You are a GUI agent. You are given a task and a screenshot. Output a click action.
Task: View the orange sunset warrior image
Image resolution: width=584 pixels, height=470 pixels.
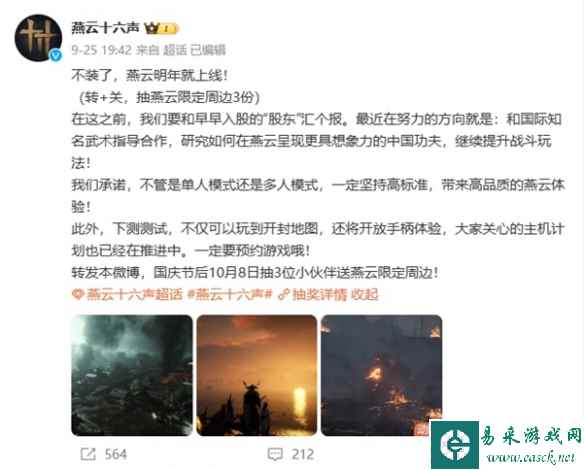(x=257, y=375)
